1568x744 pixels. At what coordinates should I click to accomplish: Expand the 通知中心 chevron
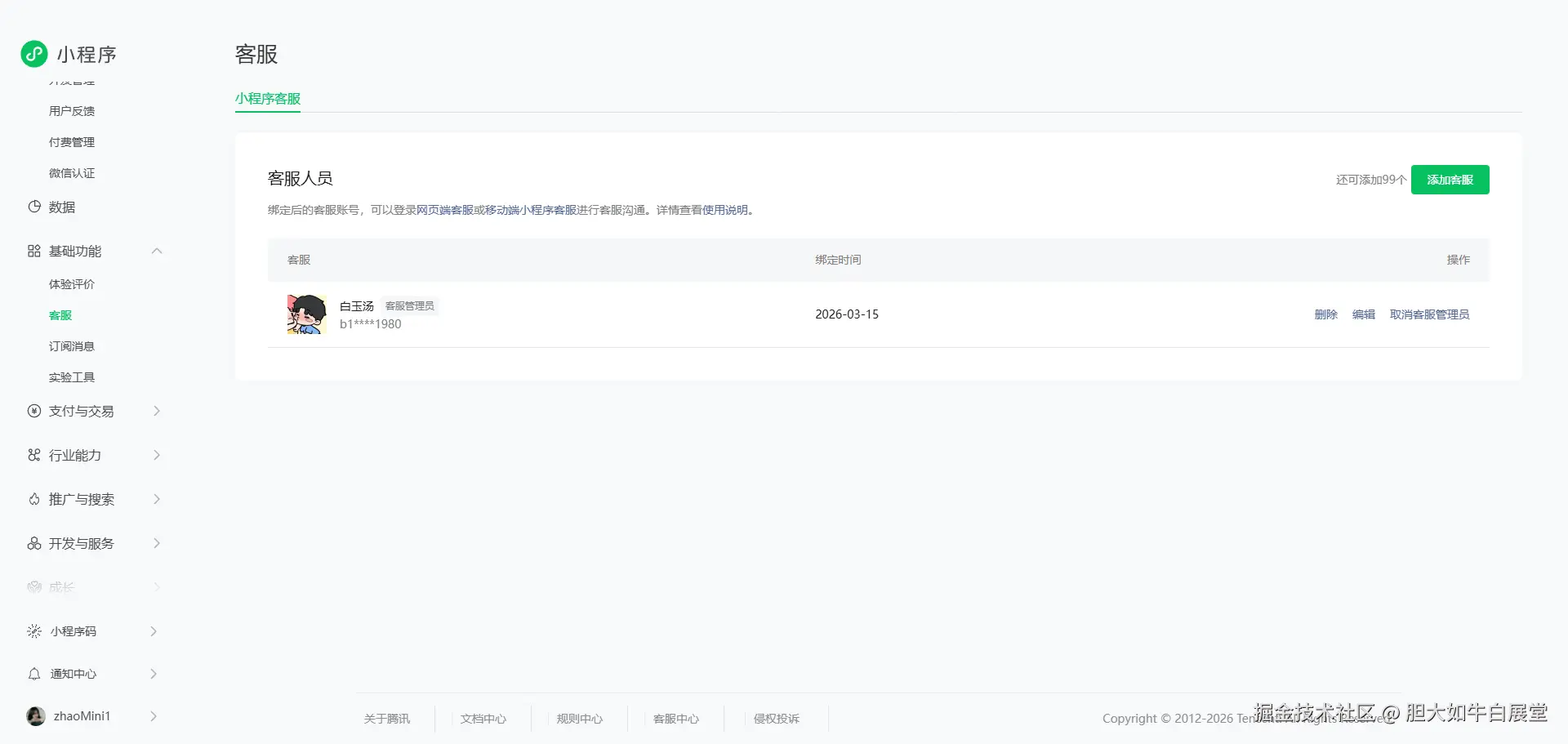pos(154,674)
